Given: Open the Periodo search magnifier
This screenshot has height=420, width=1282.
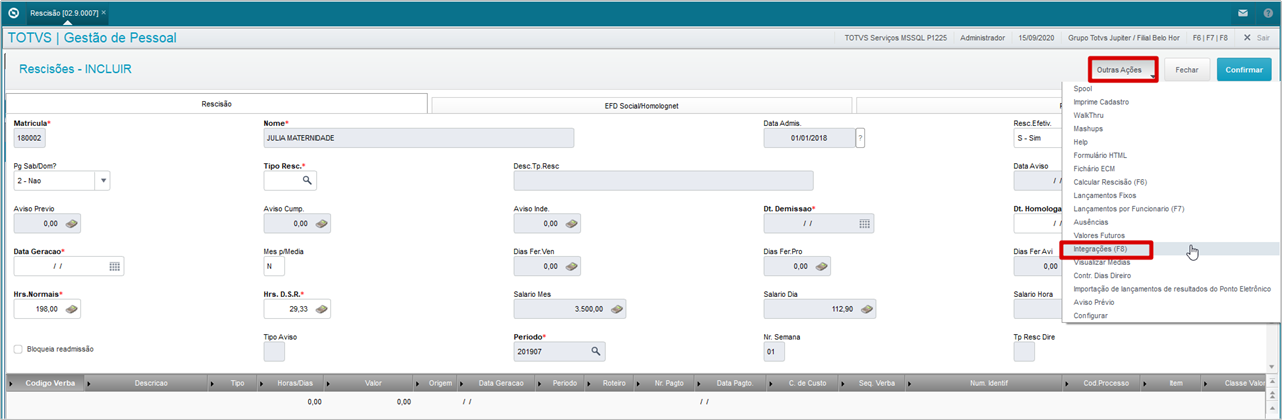Looking at the screenshot, I should click(595, 351).
